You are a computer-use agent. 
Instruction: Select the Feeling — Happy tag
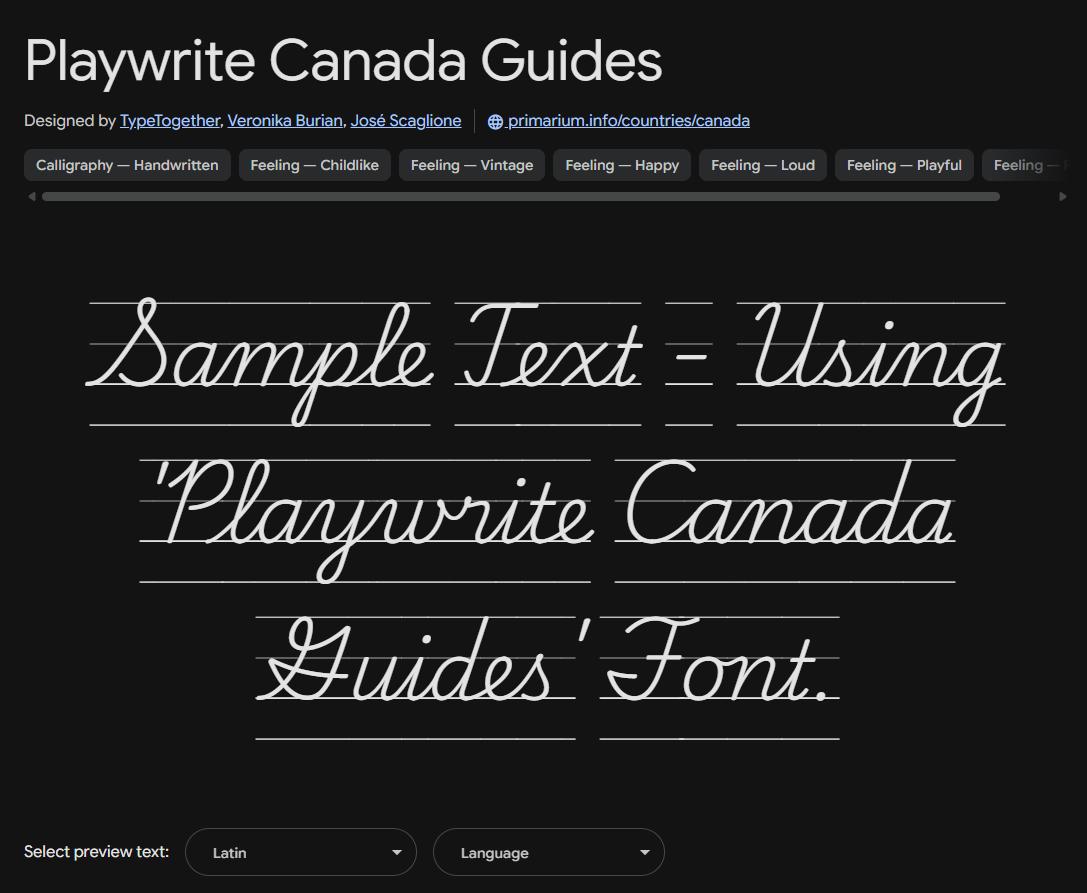click(x=622, y=165)
